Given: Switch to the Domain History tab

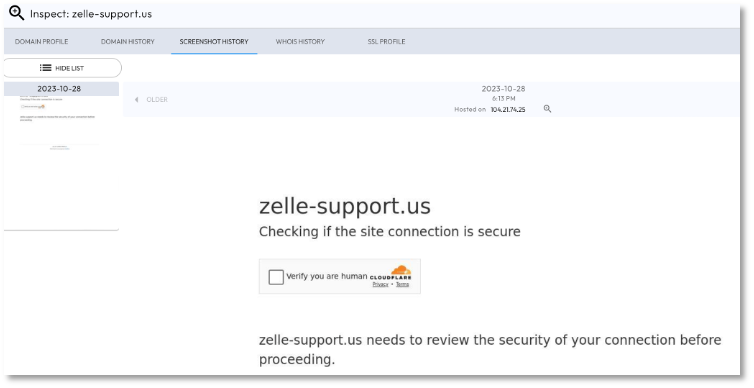Looking at the screenshot, I should (127, 41).
